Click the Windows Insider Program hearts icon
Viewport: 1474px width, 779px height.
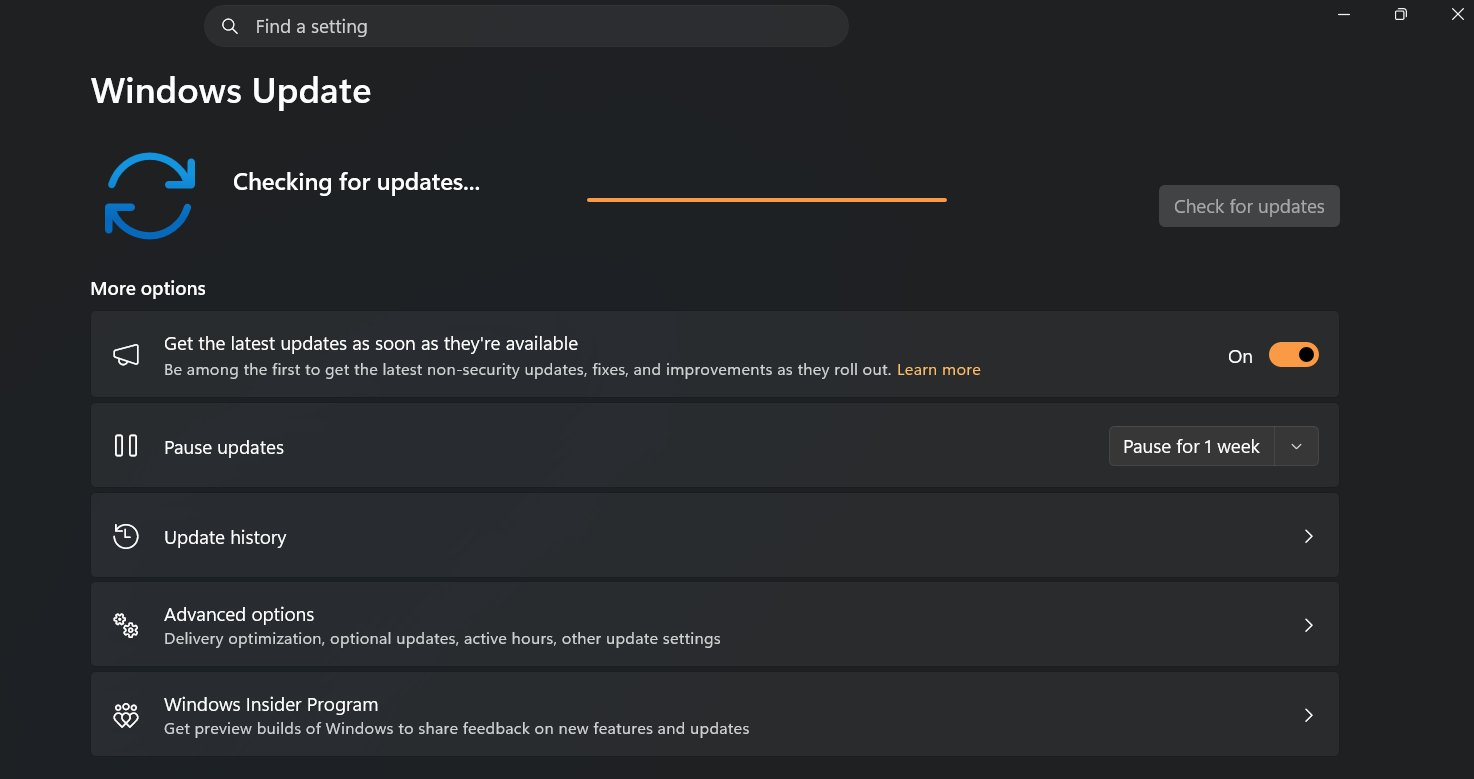[126, 716]
